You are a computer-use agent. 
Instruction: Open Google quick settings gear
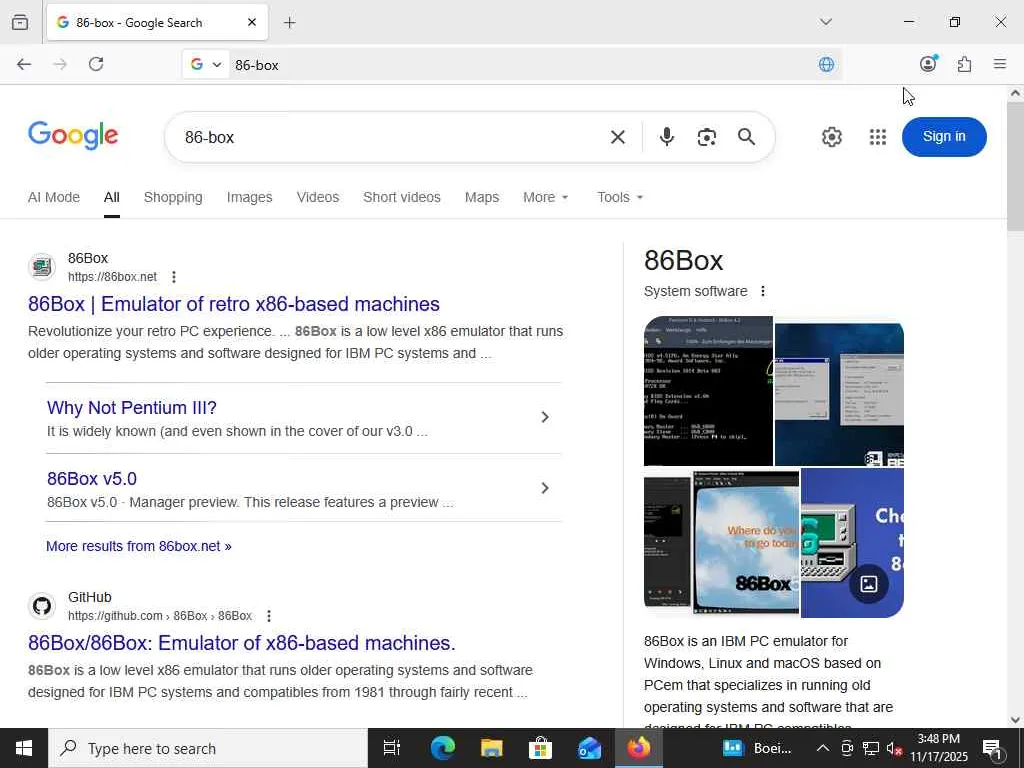[x=831, y=137]
